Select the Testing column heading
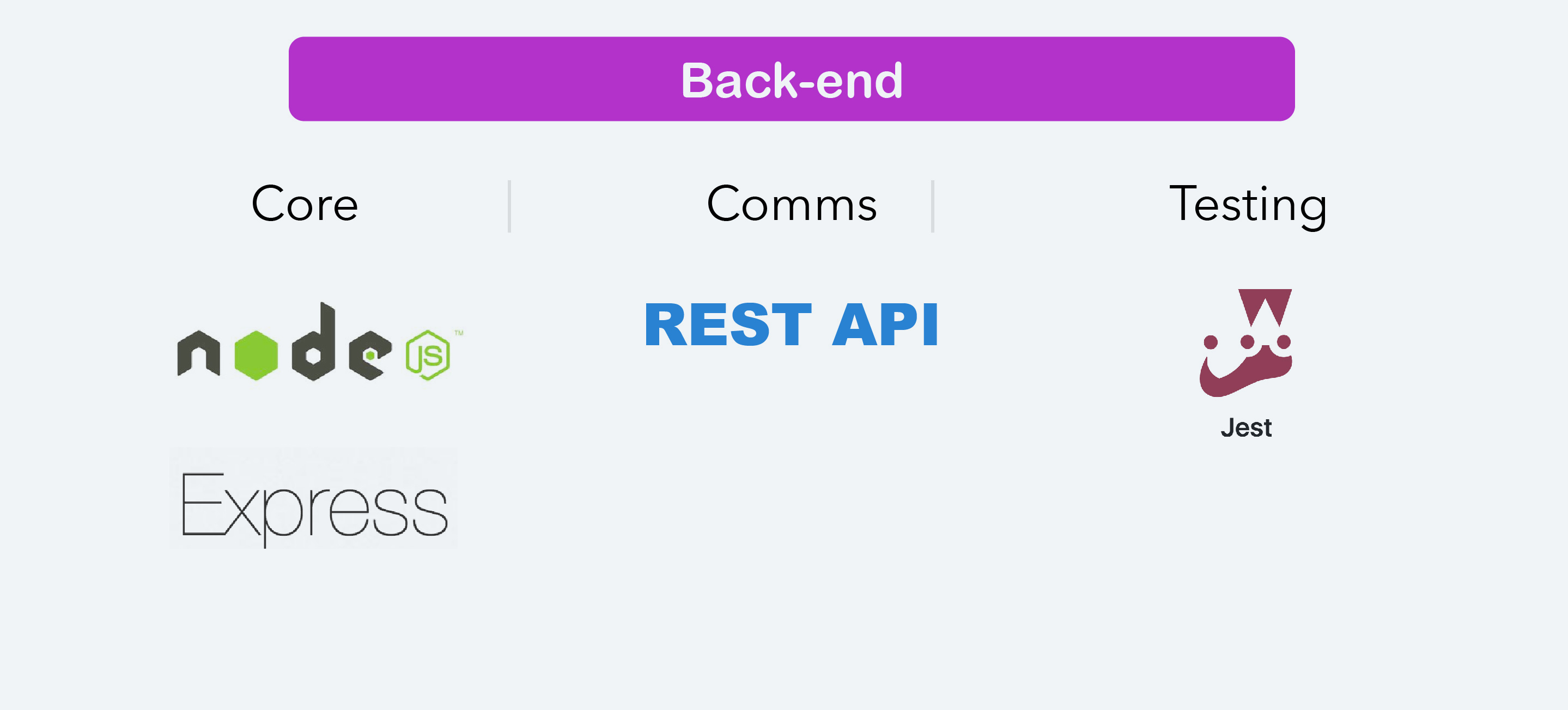This screenshot has height=710, width=1568. 1248,206
